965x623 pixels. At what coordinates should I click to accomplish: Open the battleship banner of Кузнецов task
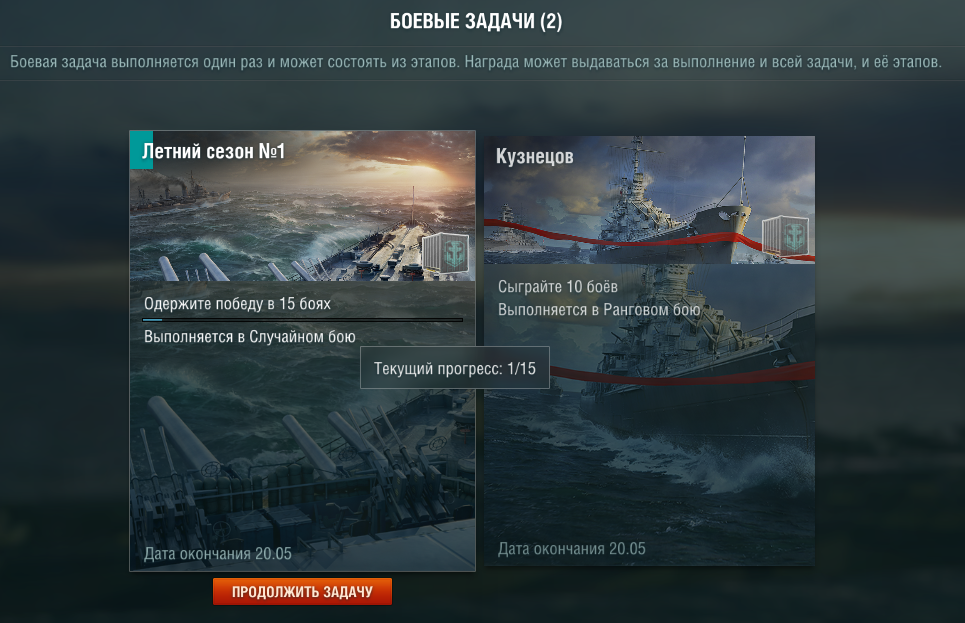coord(649,200)
